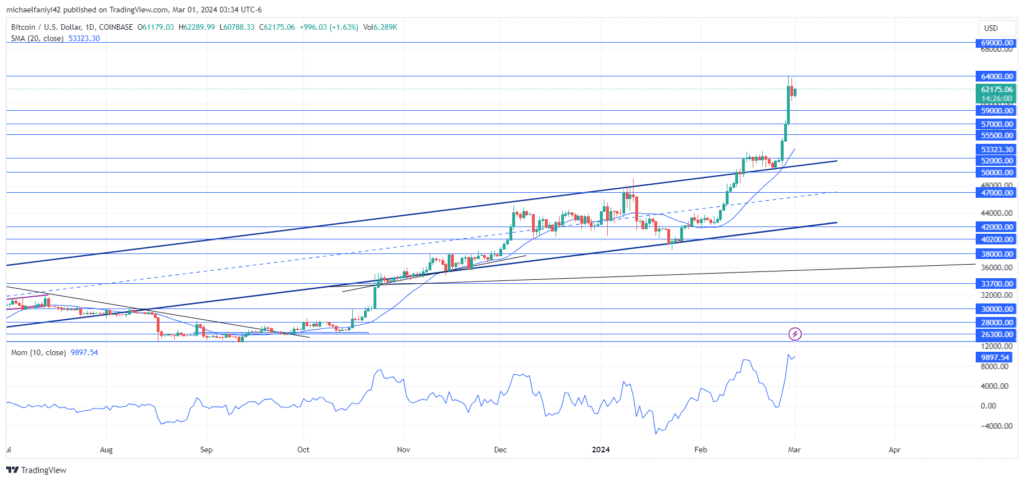Screen dimensions: 1024x481
Task: Select the 52000.00 price level label
Action: point(997,161)
